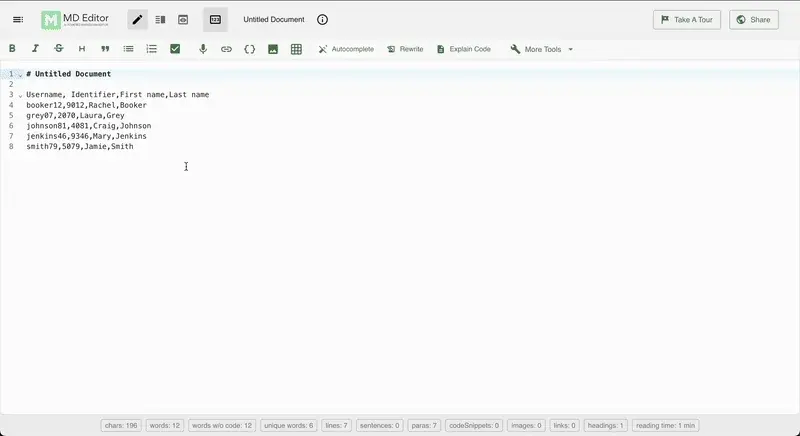The image size is (800, 436).
Task: Click the MD Editor logo
Action: tap(75, 20)
